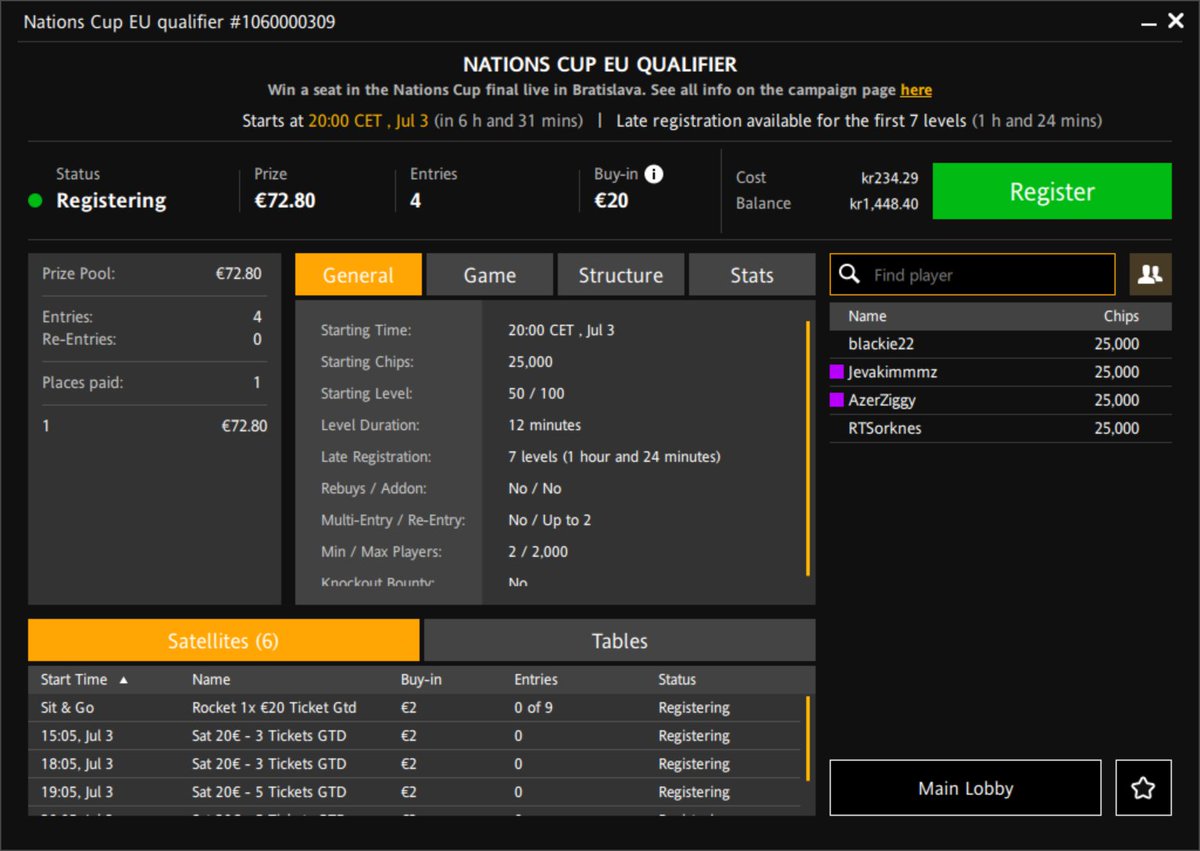Open the Stats tab
The image size is (1200, 851).
[752, 274]
